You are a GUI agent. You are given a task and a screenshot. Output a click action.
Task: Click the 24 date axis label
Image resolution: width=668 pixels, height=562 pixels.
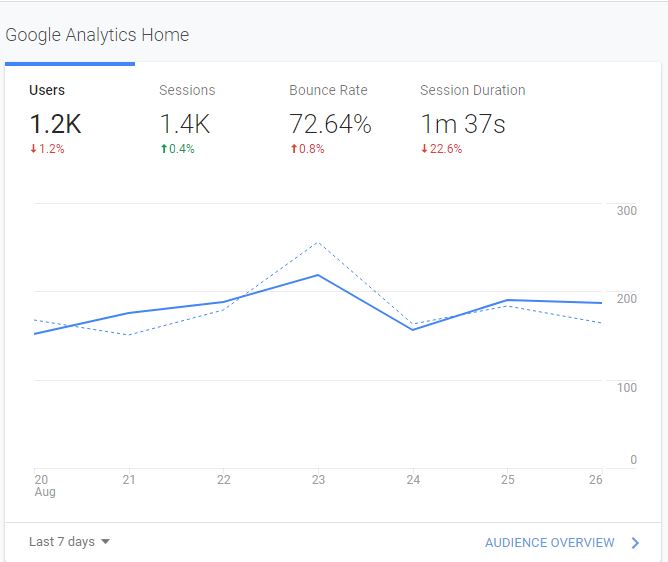(x=413, y=480)
